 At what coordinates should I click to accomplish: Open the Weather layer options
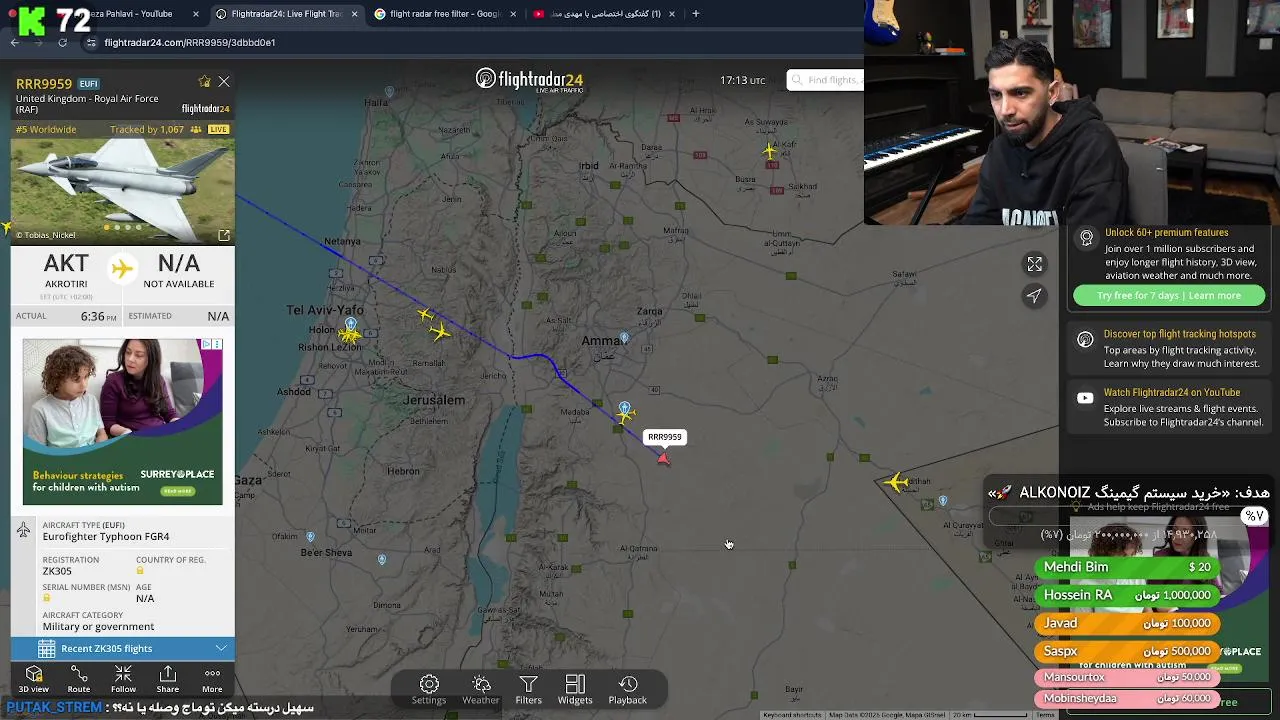[481, 689]
